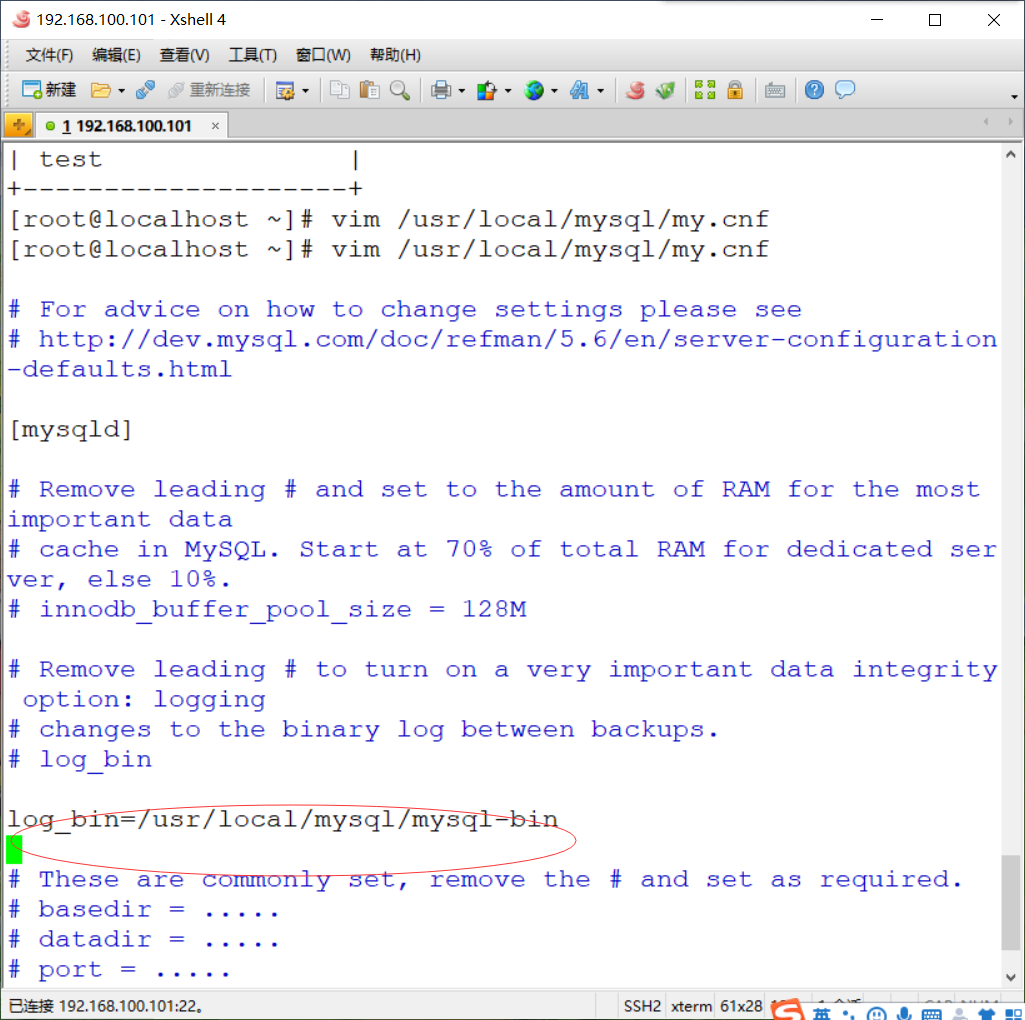Open the 编辑(E) menu
This screenshot has width=1025, height=1020.
[x=116, y=55]
